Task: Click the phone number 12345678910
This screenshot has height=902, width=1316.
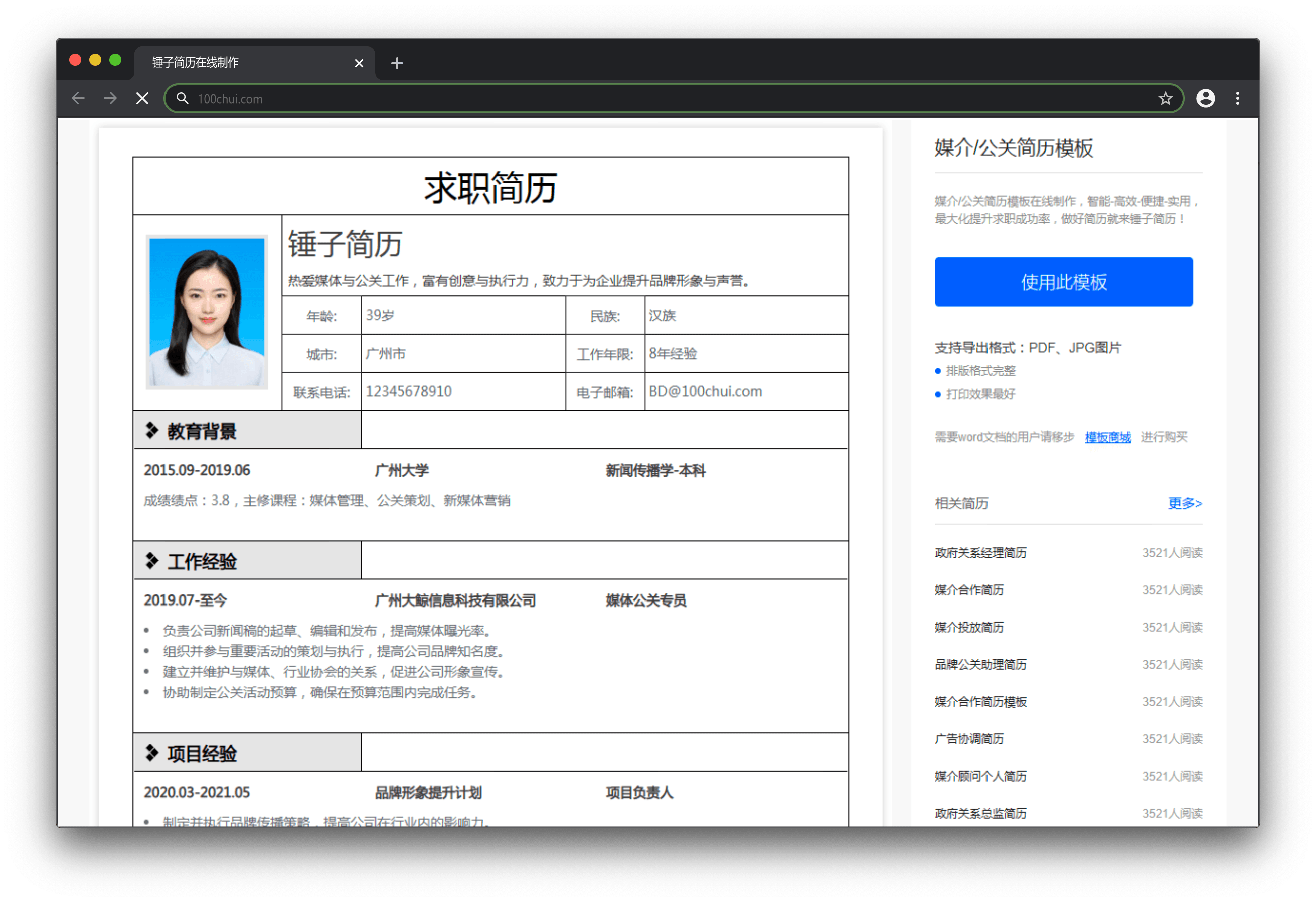Action: point(408,391)
